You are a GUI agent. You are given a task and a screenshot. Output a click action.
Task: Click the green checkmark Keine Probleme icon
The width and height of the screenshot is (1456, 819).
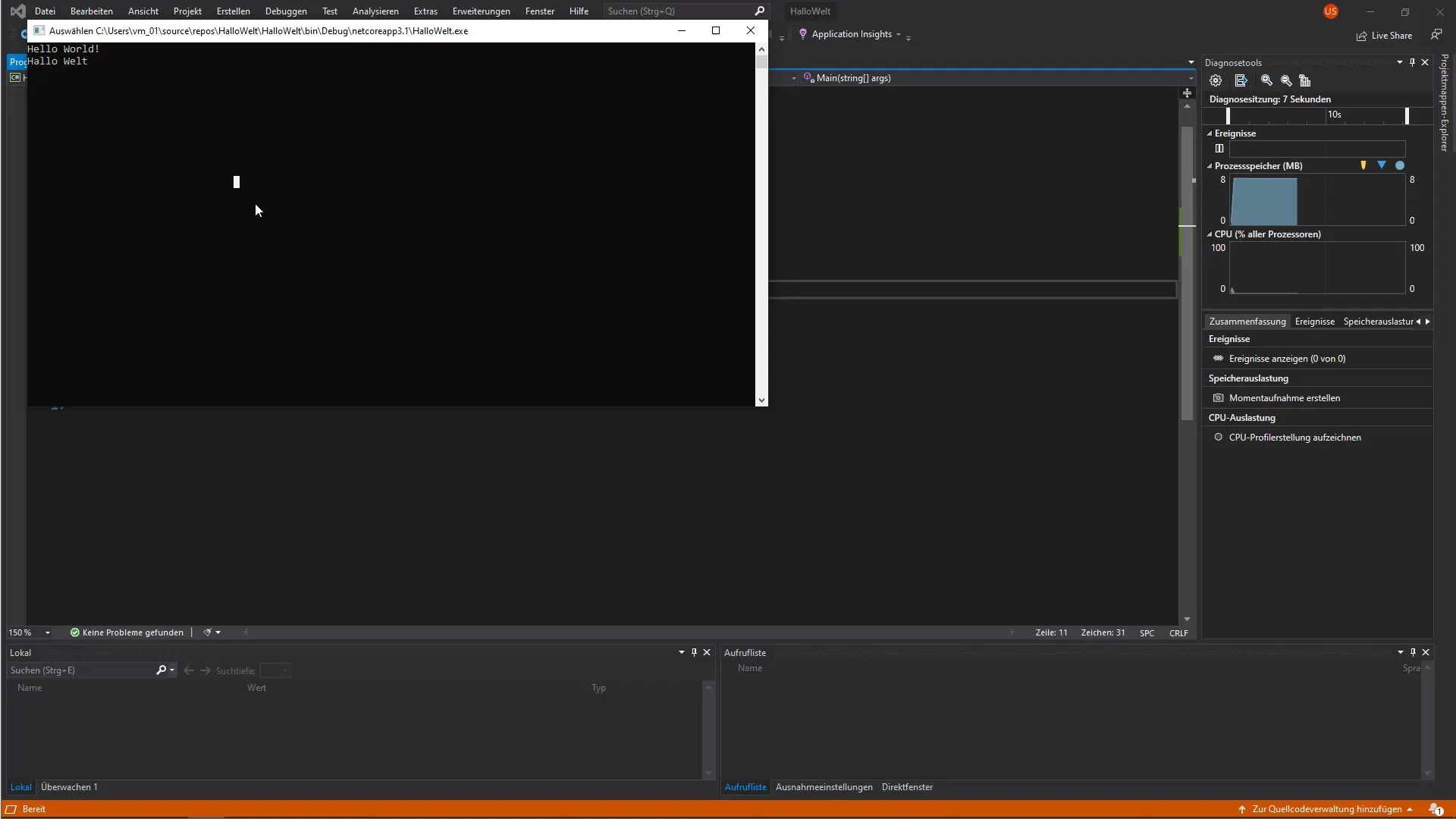point(75,632)
